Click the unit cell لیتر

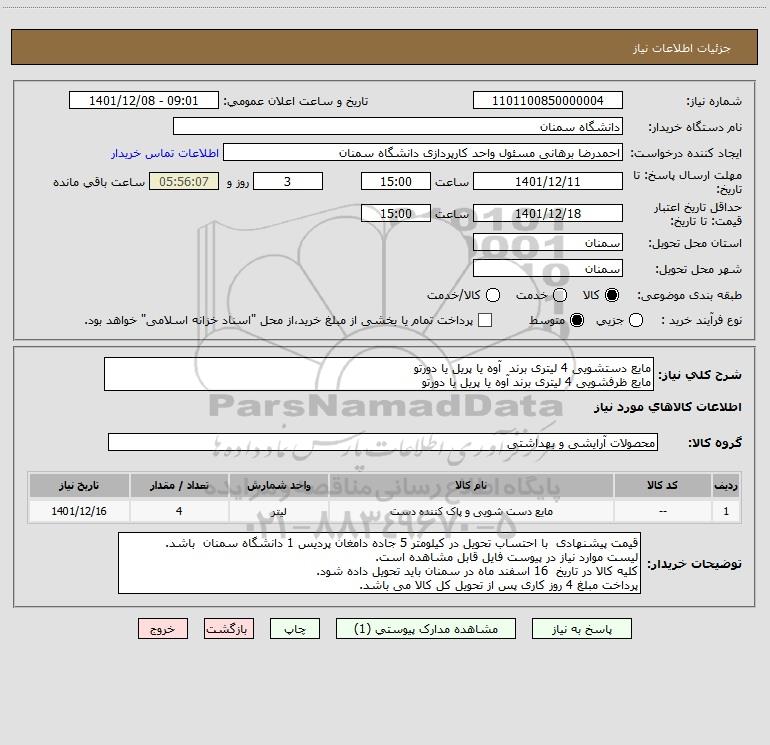[x=278, y=511]
